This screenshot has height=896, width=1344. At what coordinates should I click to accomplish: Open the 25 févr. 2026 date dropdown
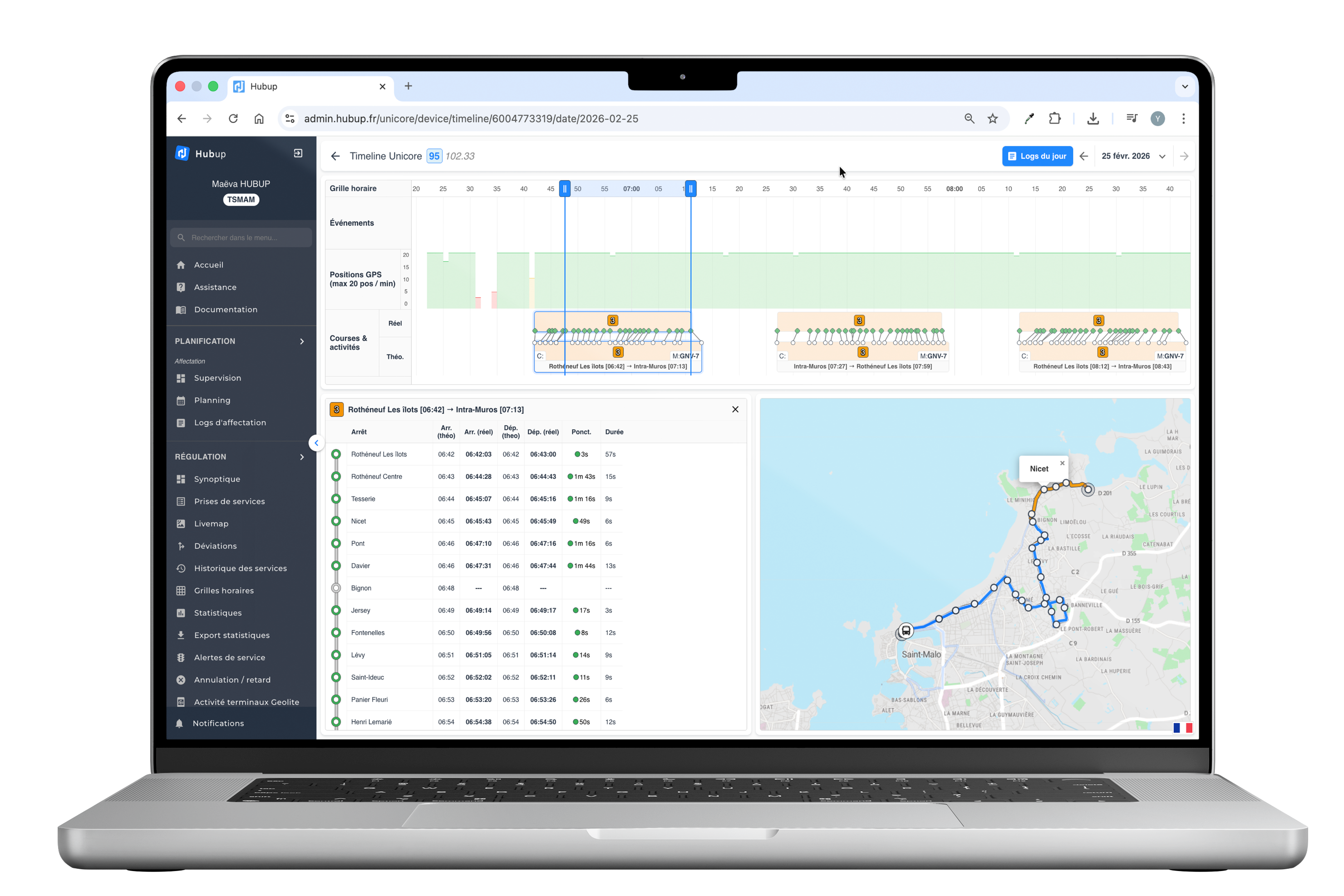[1132, 156]
